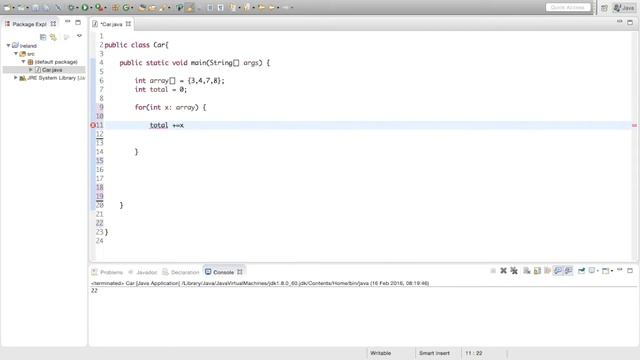Toggle Scroll Lock in Console toolbar
The image size is (640, 360).
[x=537, y=271]
